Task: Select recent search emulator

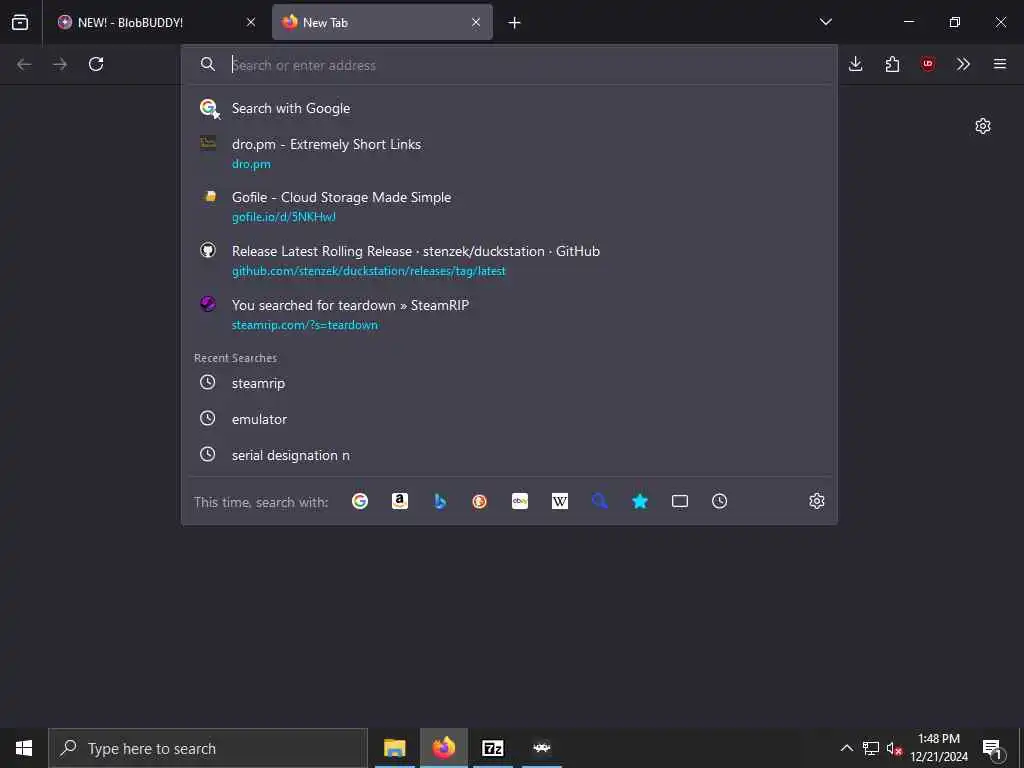Action: coord(509,419)
